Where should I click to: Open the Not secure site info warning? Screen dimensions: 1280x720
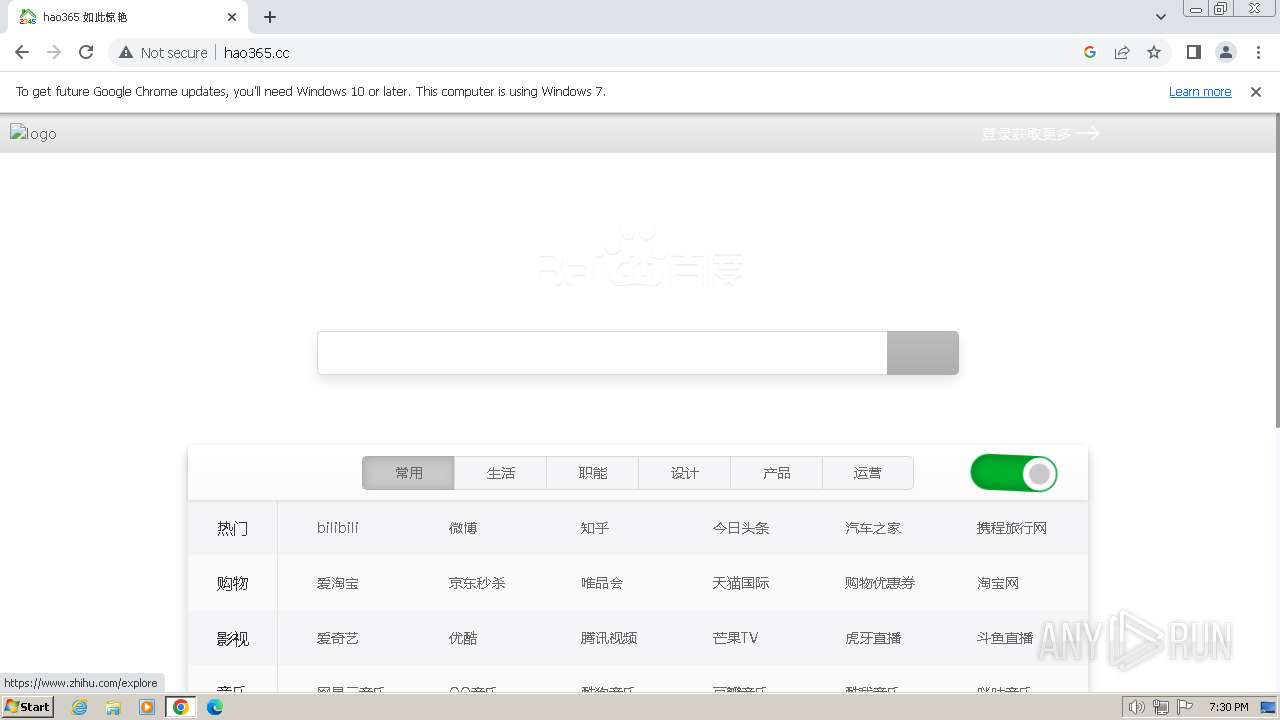pyautogui.click(x=163, y=52)
